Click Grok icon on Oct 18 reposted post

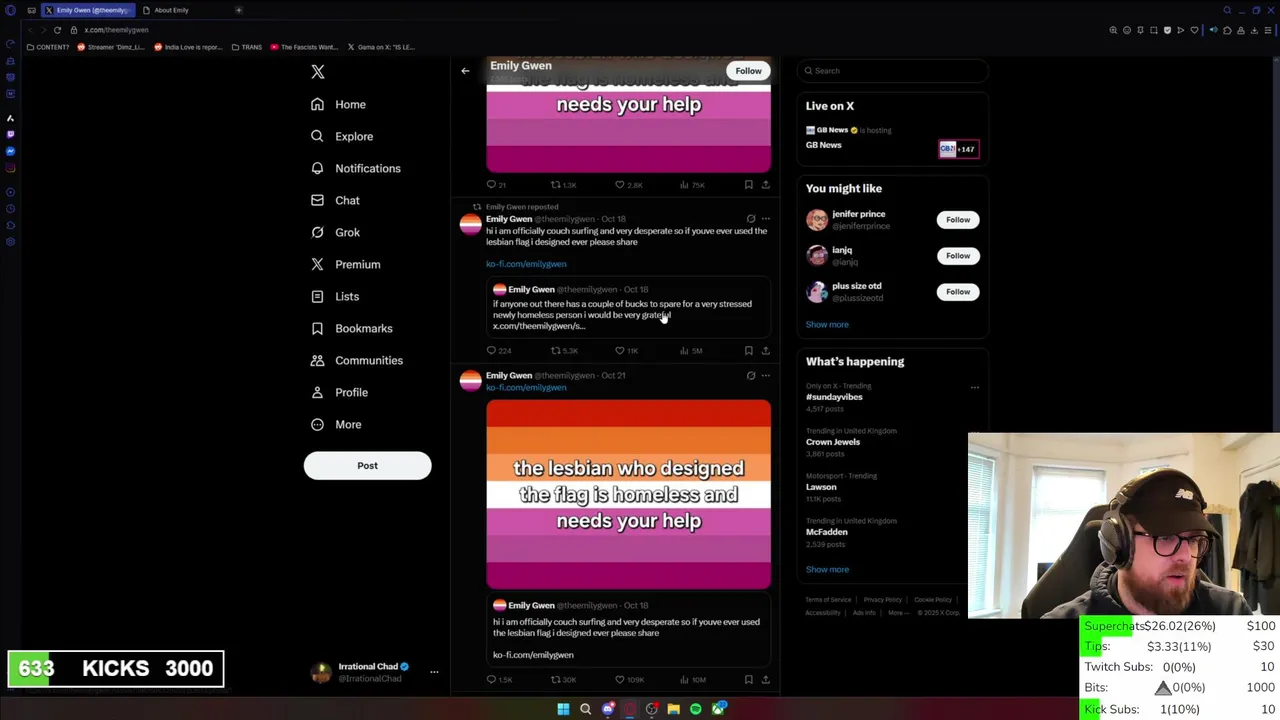pos(751,219)
